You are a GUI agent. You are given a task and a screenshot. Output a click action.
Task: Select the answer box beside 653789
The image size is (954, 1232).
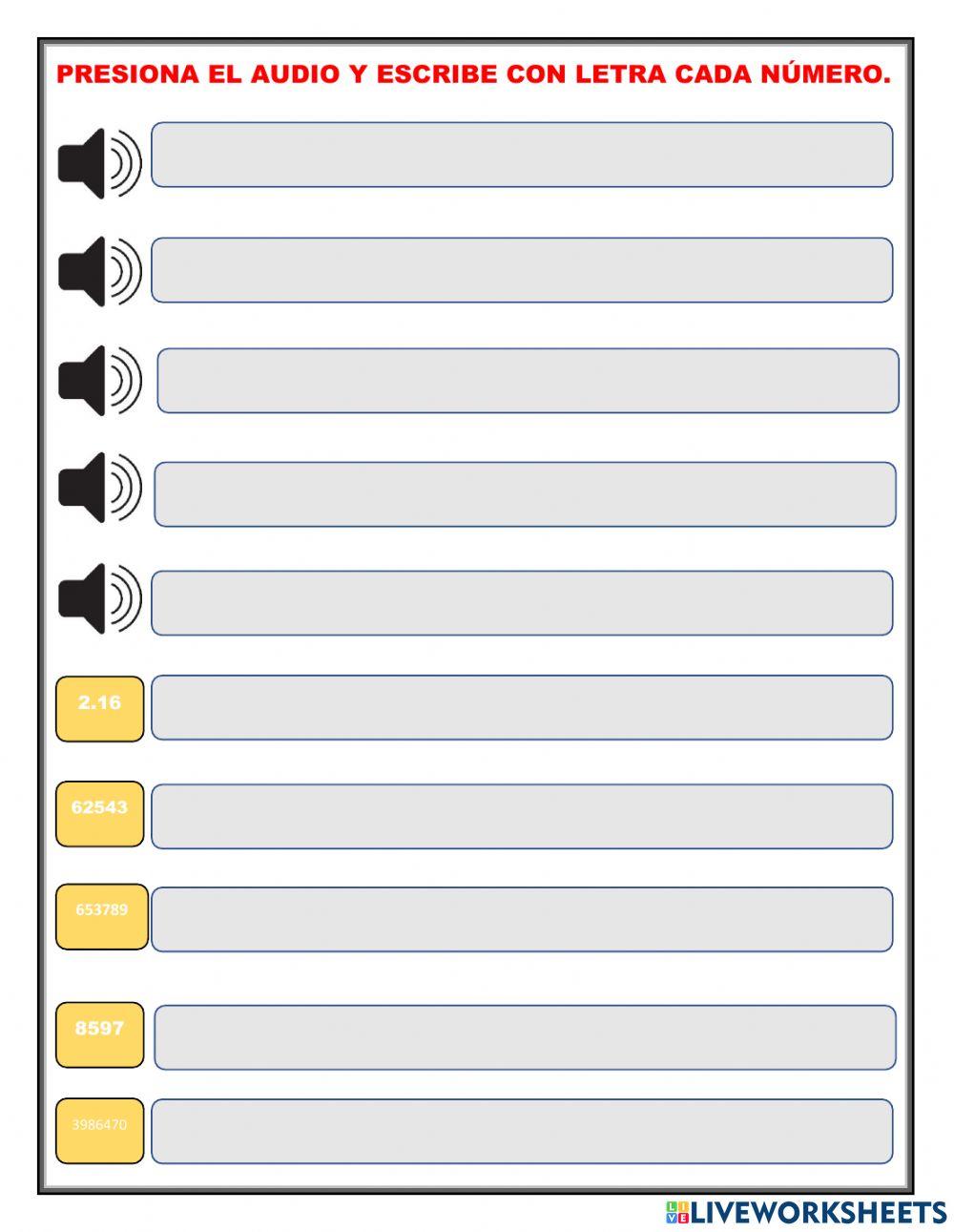coord(522,920)
